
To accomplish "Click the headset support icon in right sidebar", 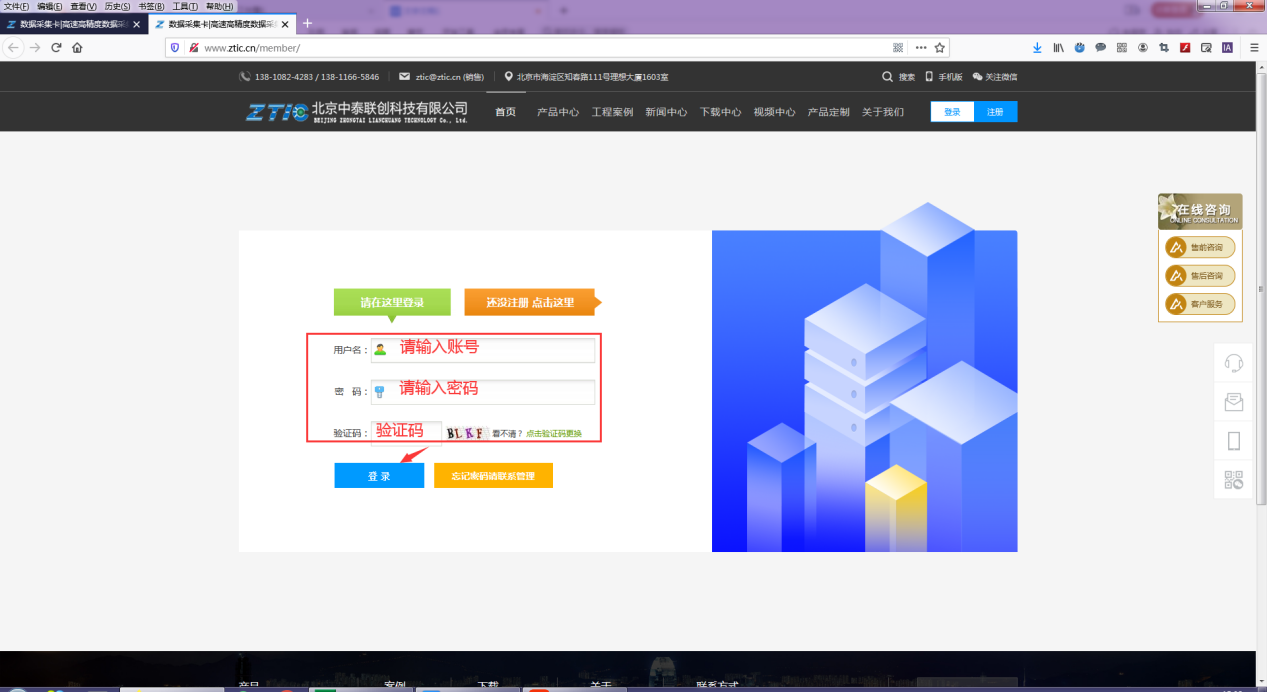I will pos(1234,363).
